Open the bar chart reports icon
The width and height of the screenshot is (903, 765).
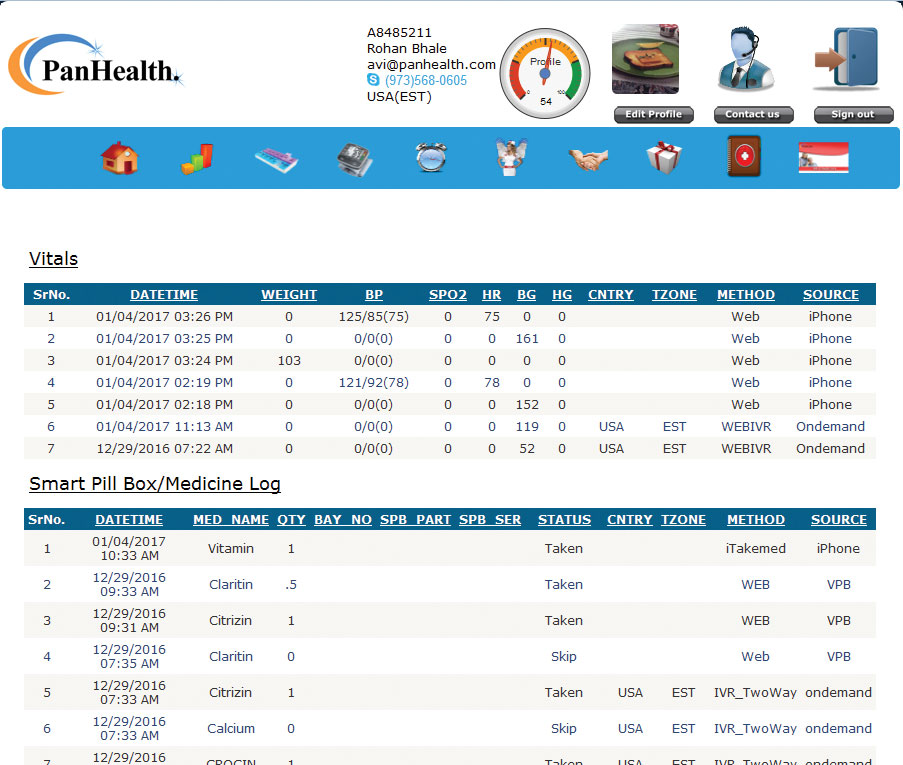click(197, 158)
